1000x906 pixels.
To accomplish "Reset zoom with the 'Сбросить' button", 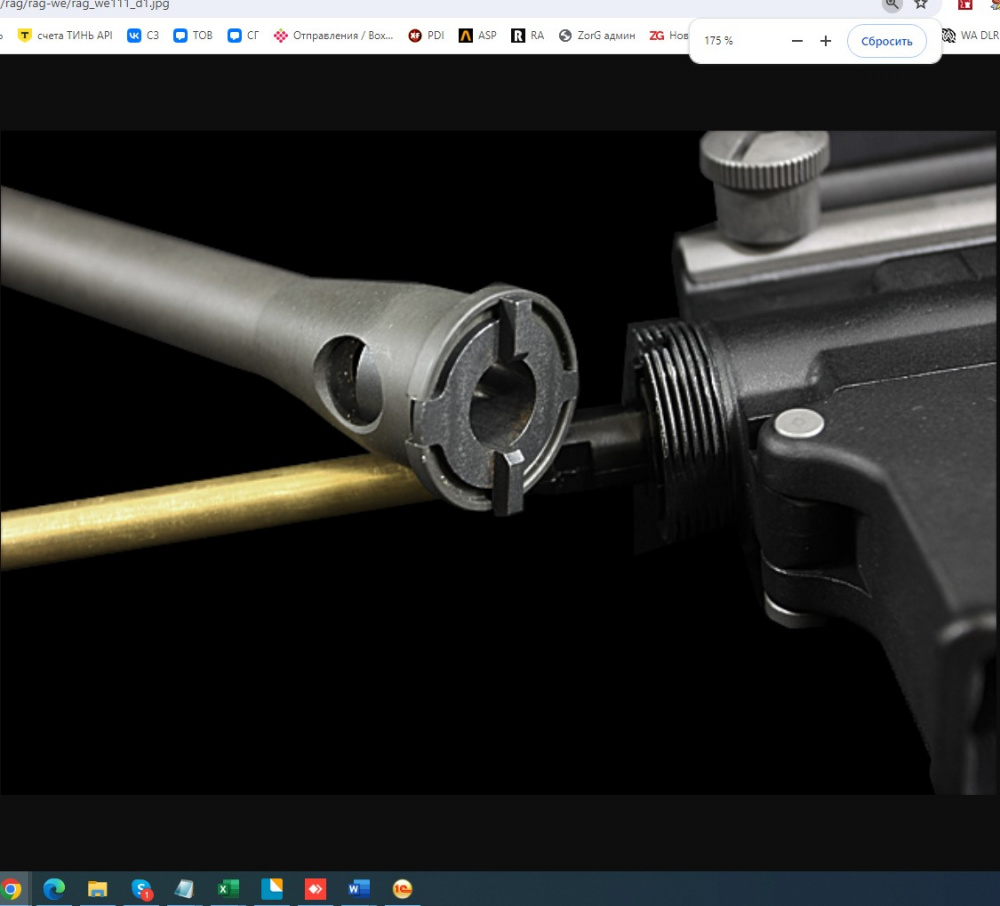I will (886, 41).
